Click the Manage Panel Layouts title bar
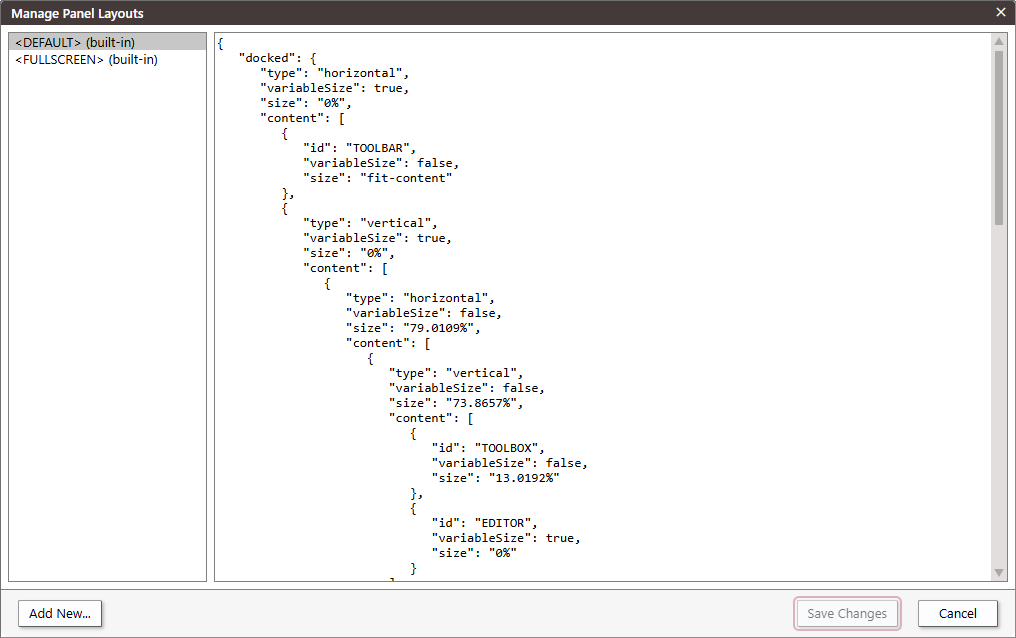Viewport: 1016px width, 638px height. coord(400,13)
